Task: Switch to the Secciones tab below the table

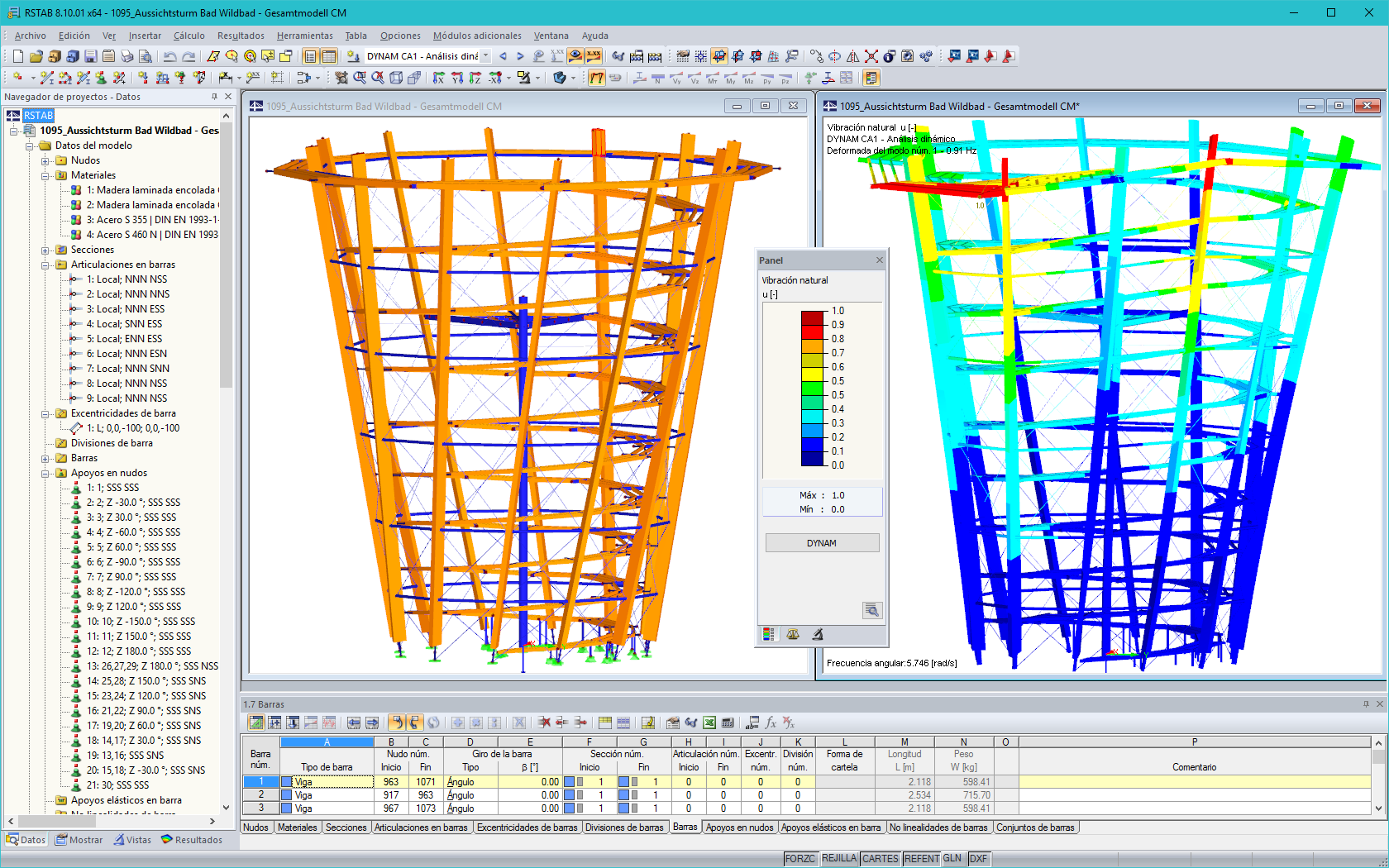Action: pos(346,827)
